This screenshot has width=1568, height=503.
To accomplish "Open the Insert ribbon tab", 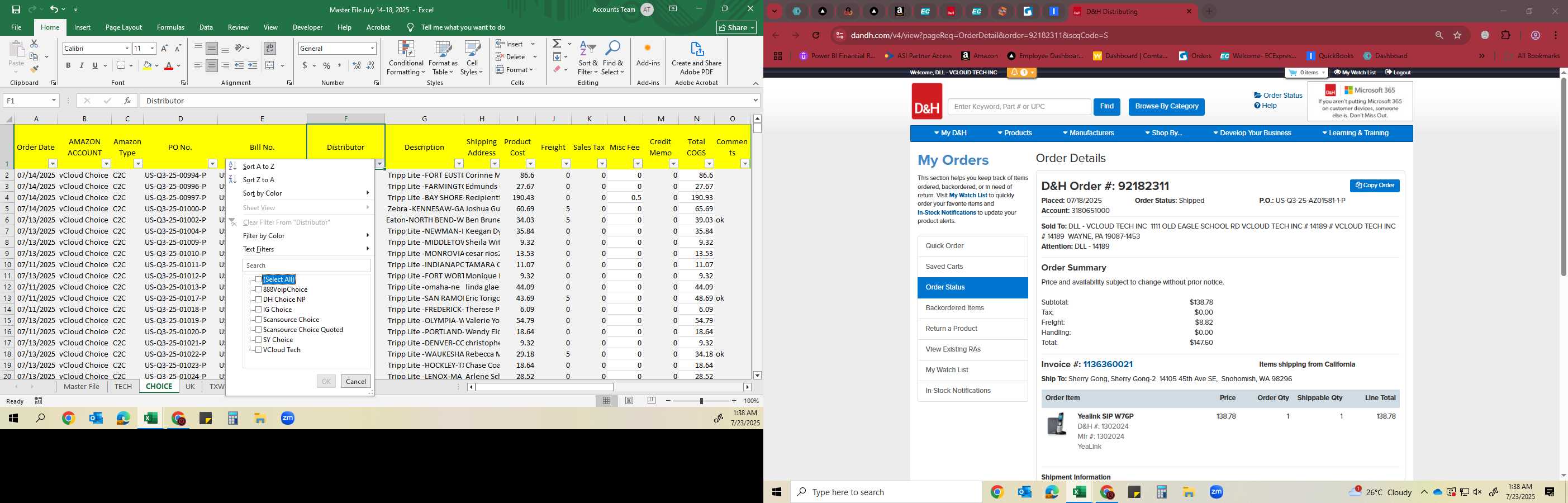I will (x=82, y=27).
